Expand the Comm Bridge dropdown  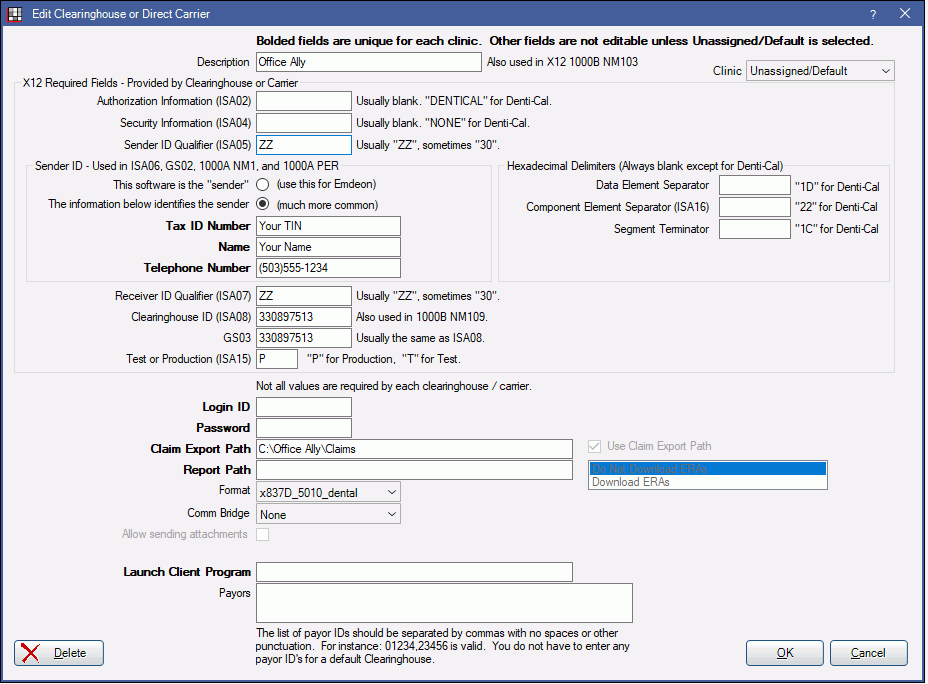pyautogui.click(x=328, y=514)
